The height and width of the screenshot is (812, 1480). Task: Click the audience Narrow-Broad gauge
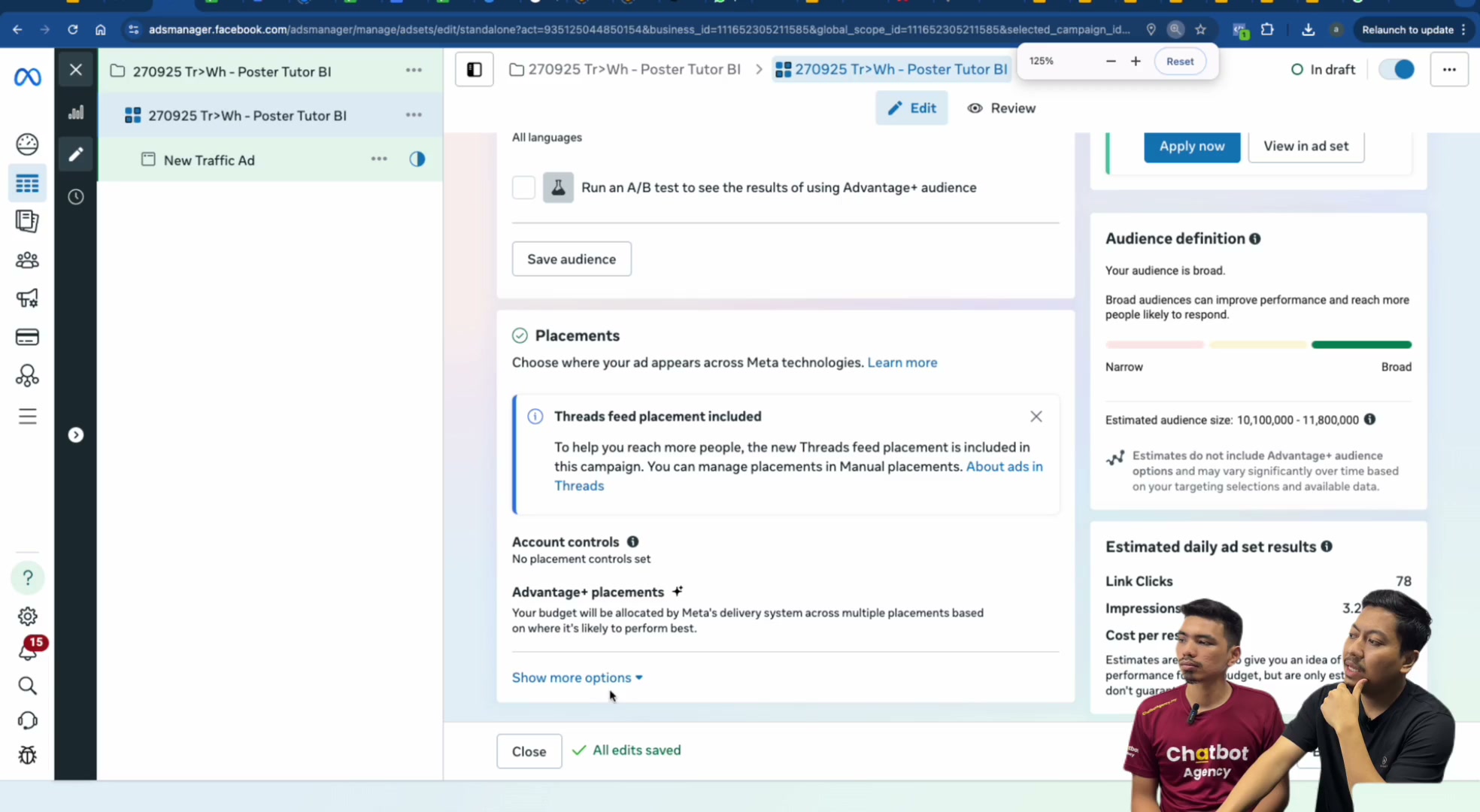(1258, 344)
